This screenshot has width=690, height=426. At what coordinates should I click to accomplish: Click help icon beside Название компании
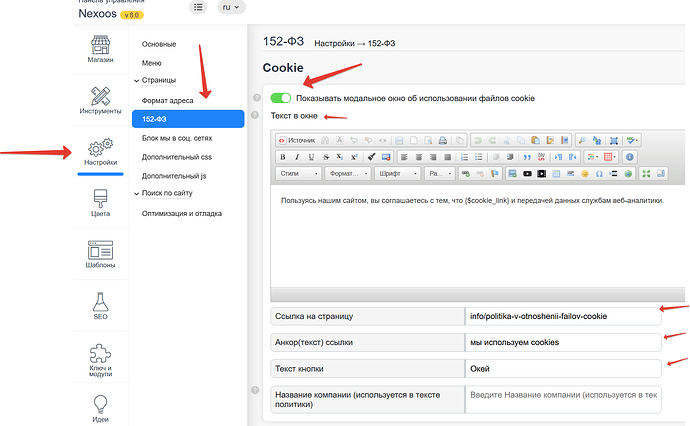(255, 390)
